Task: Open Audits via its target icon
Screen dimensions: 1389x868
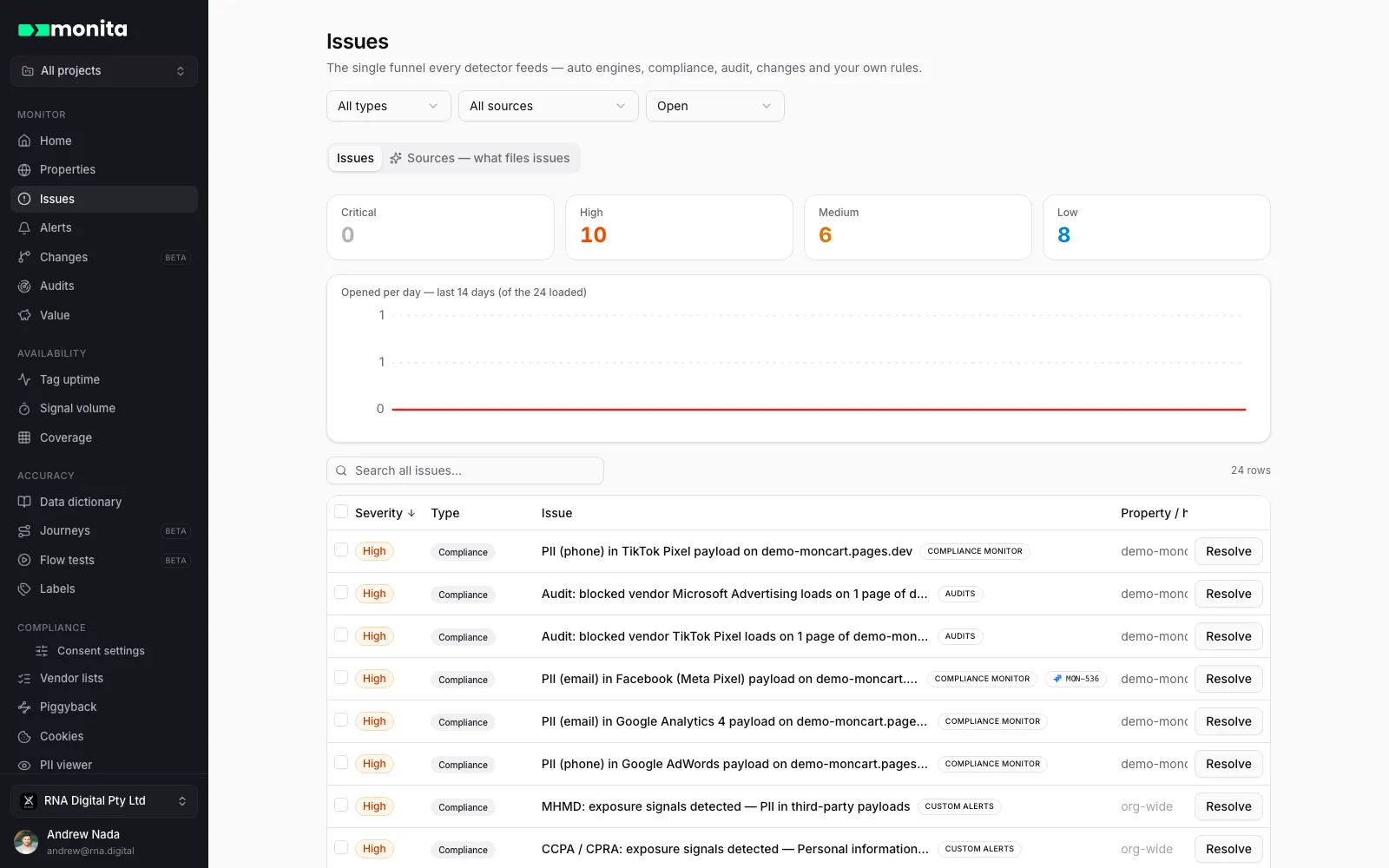Action: click(24, 286)
